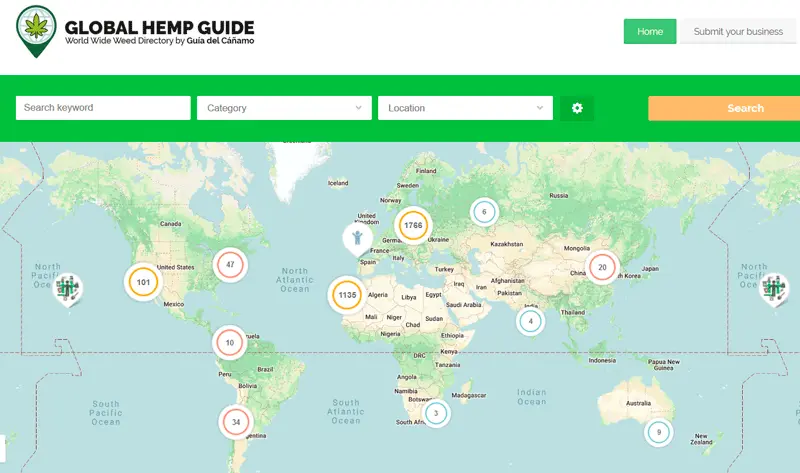Click the Papua New Guinea map label
Screen dimensions: 800x473
point(664,364)
